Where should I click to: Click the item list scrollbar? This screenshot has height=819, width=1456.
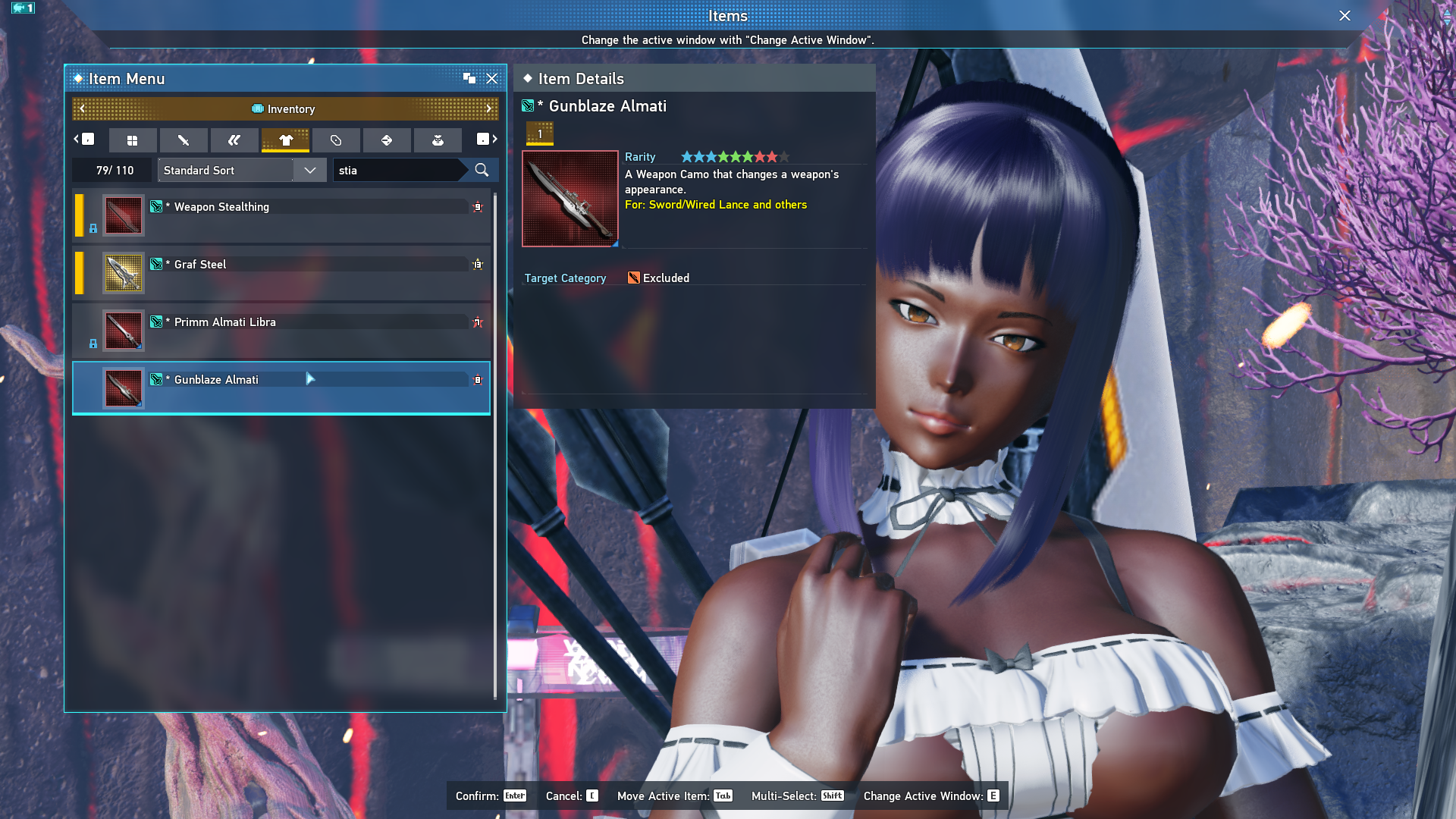[x=495, y=446]
